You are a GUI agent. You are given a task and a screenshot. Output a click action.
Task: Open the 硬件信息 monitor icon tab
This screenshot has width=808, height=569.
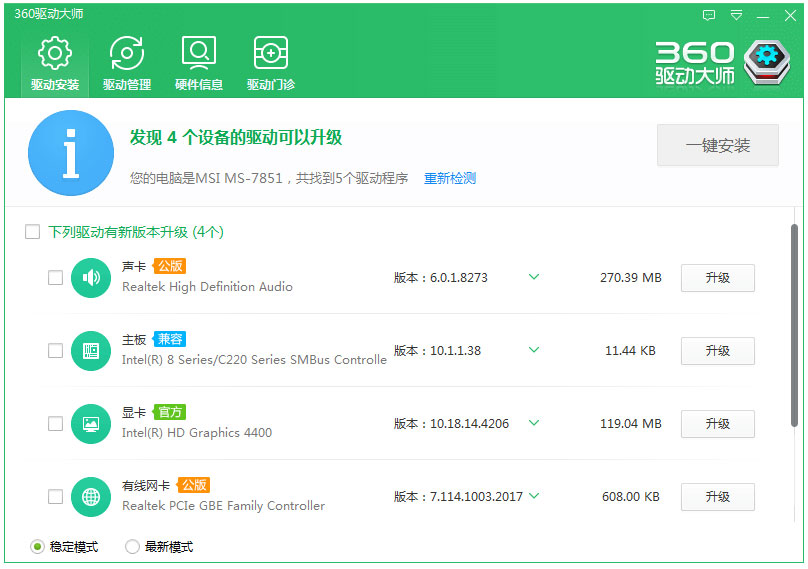tap(199, 64)
